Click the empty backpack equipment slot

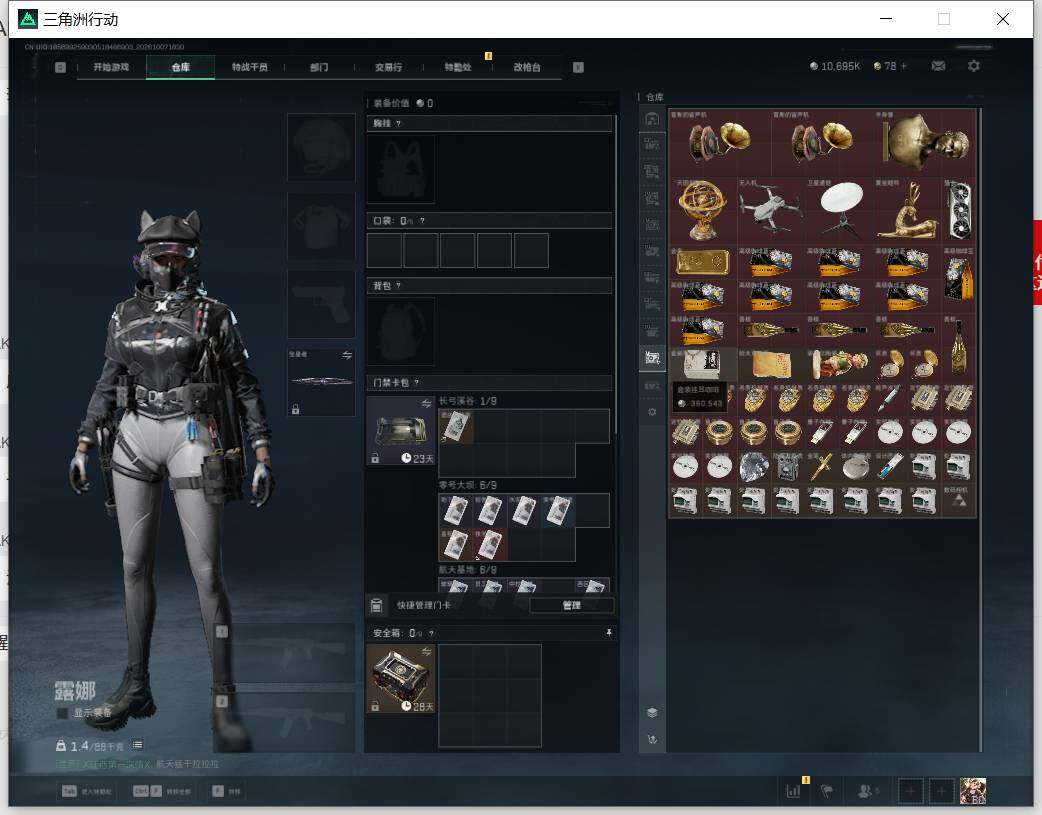tap(401, 331)
